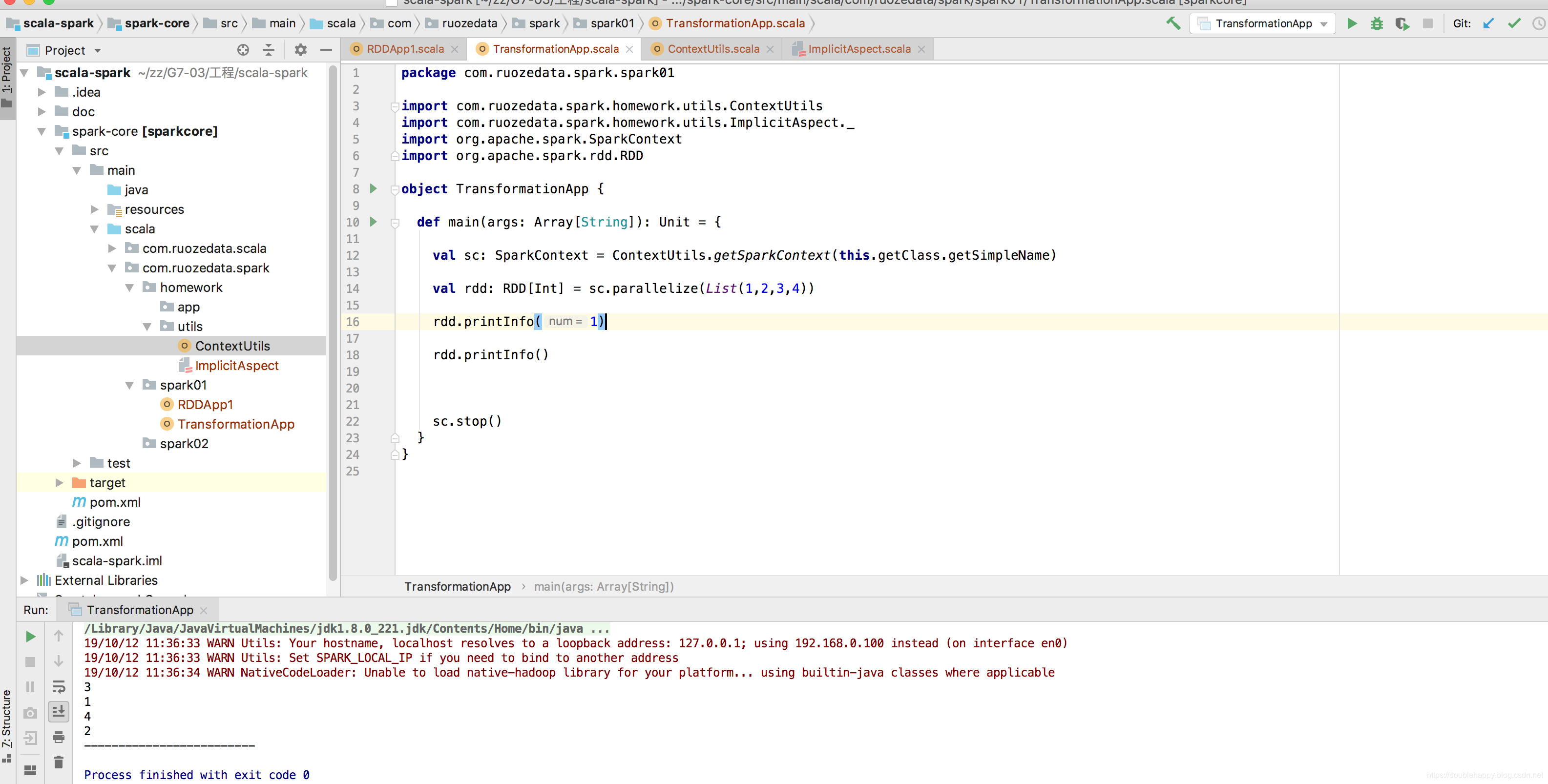
Task: Click the locate target scroll-from-source icon
Action: point(243,50)
